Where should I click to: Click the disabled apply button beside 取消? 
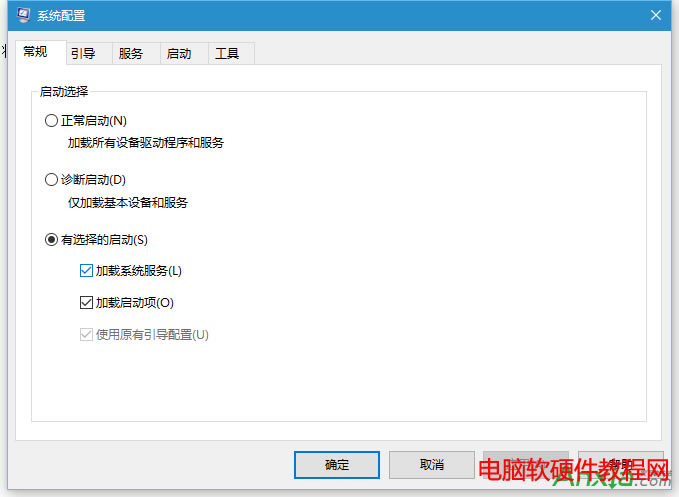tap(526, 465)
